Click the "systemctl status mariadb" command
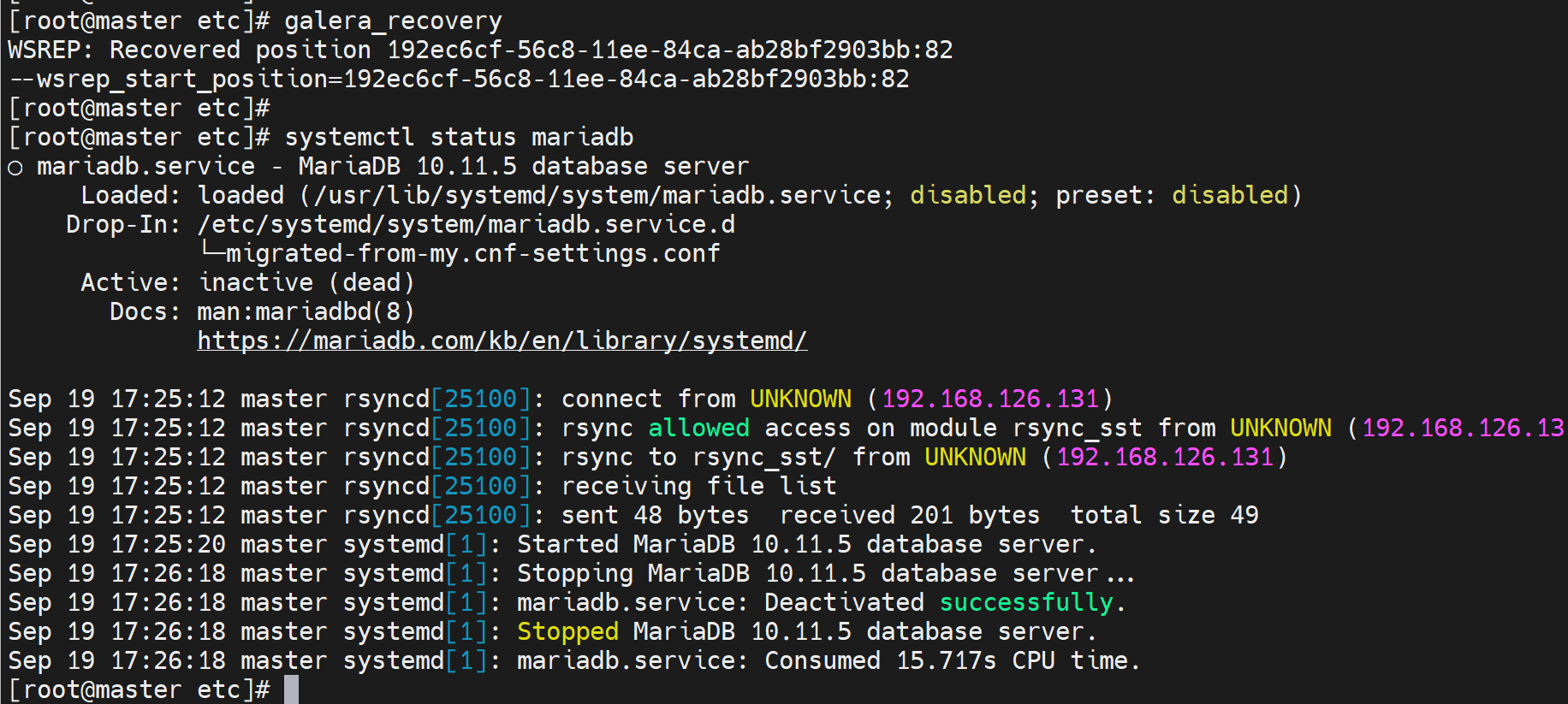 (459, 137)
